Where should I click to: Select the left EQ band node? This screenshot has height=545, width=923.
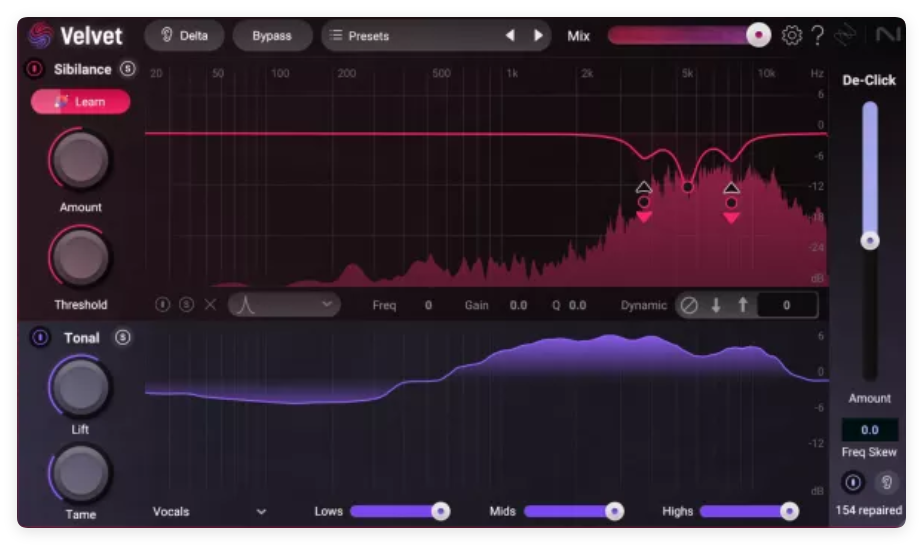coord(643,202)
